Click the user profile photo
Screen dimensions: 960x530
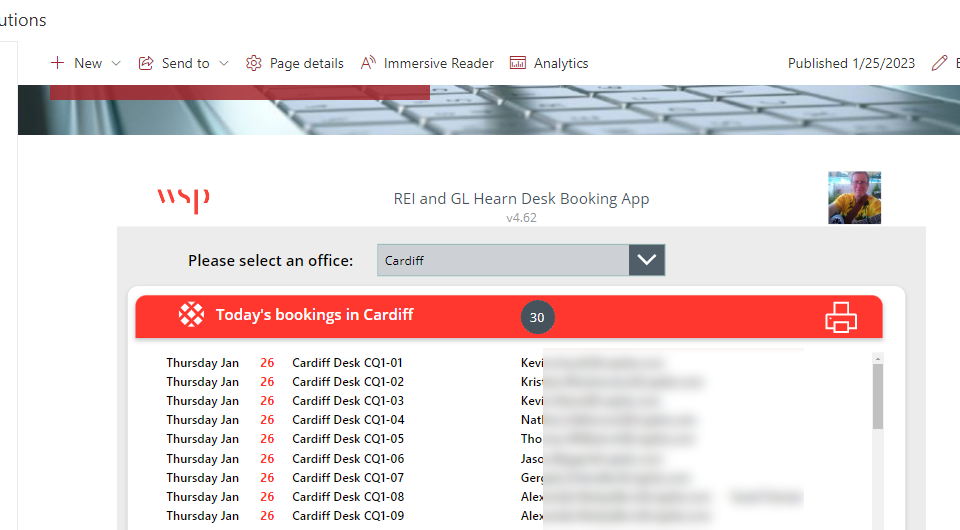click(855, 198)
